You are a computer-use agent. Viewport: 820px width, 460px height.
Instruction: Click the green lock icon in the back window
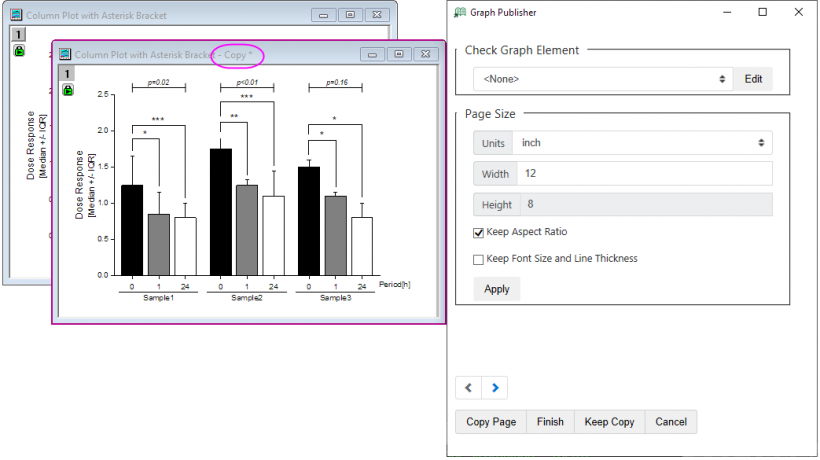[19, 51]
